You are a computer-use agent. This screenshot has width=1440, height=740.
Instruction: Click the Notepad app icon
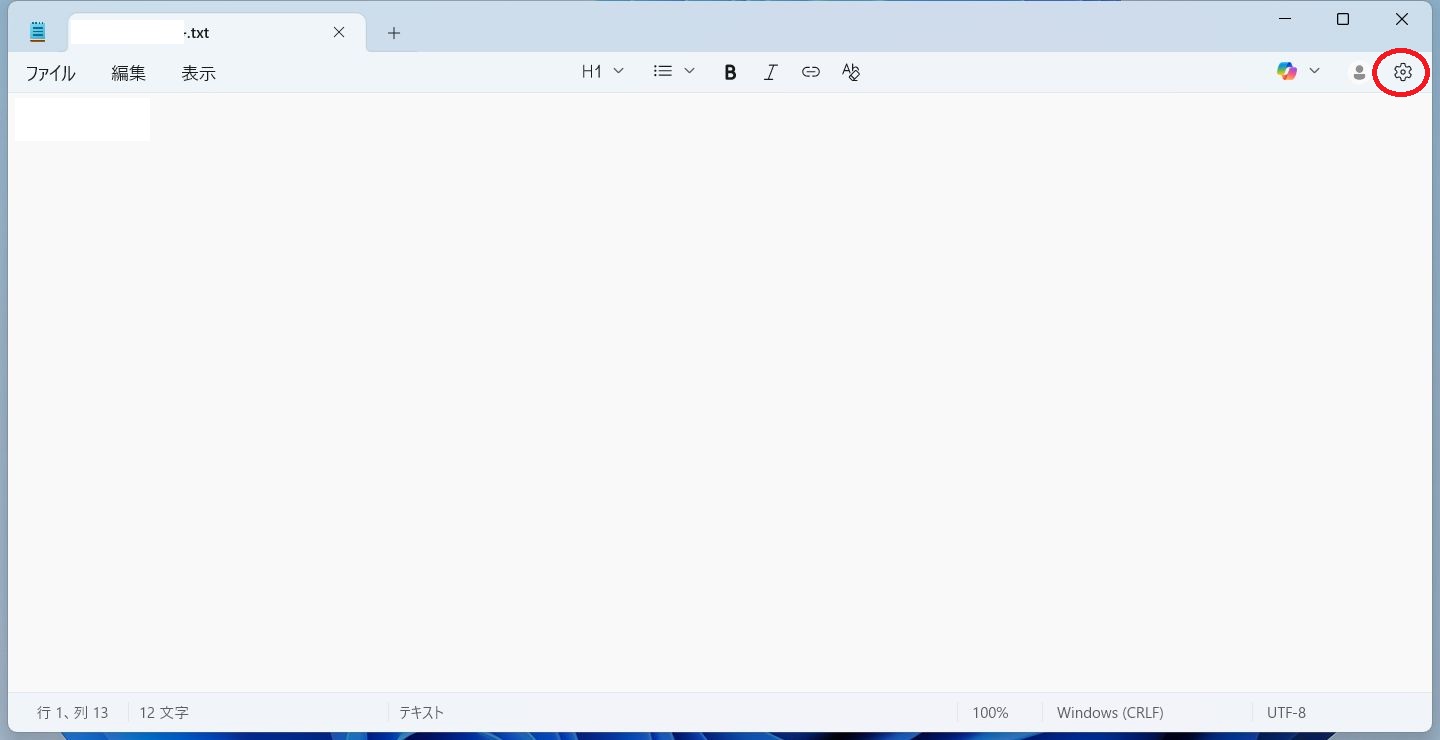point(37,31)
